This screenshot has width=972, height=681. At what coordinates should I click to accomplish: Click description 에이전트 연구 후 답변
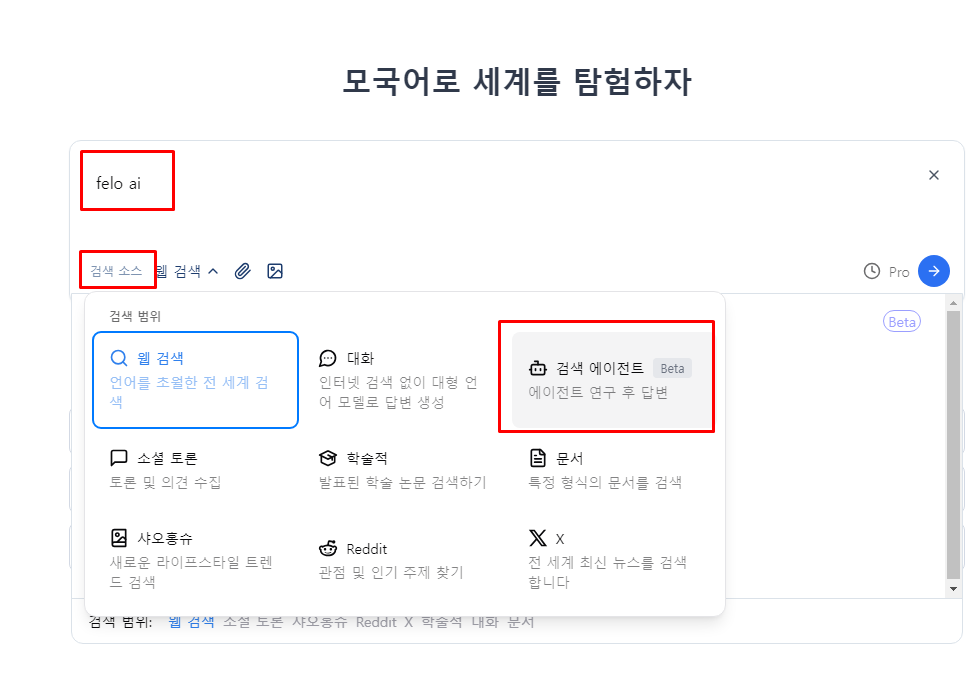(x=598, y=392)
